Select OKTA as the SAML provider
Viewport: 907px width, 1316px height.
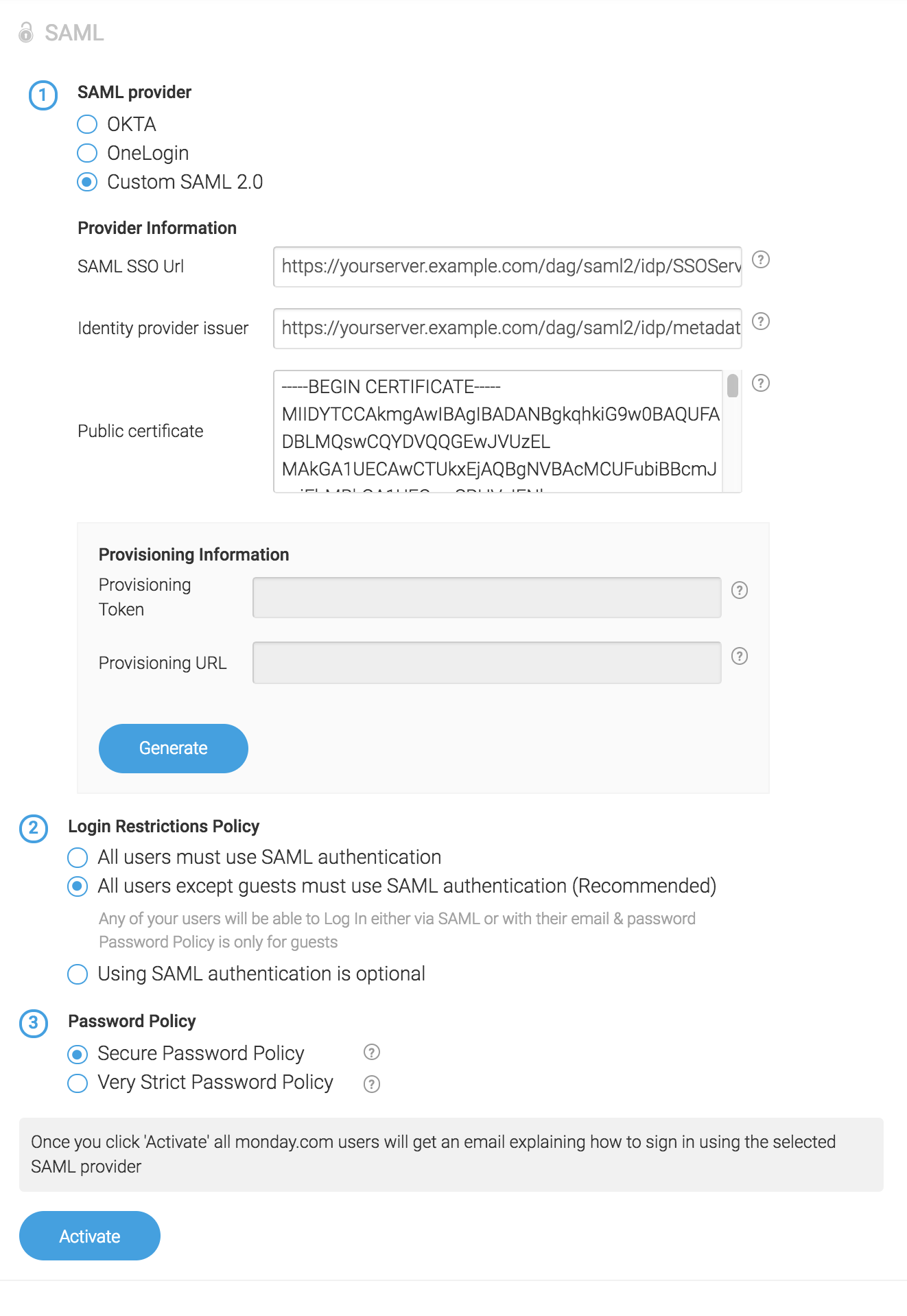86,124
